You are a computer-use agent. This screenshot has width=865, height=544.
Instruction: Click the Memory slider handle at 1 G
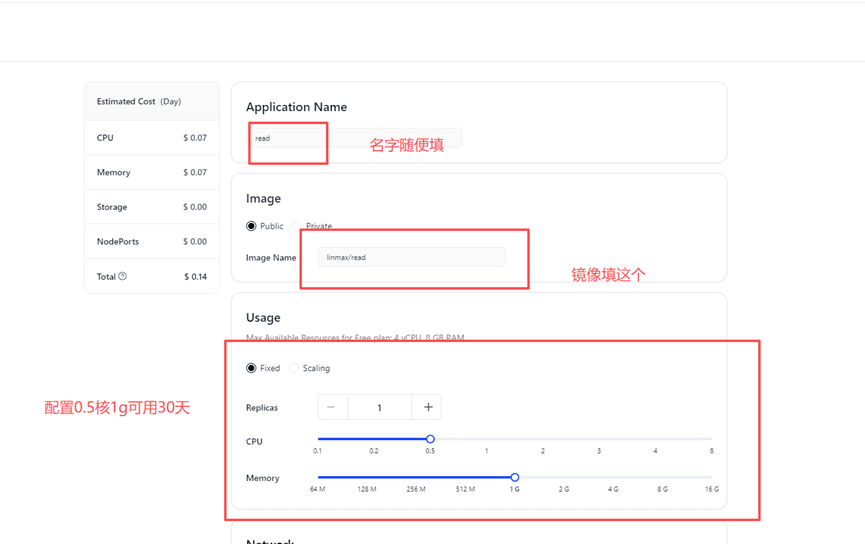[x=515, y=477]
